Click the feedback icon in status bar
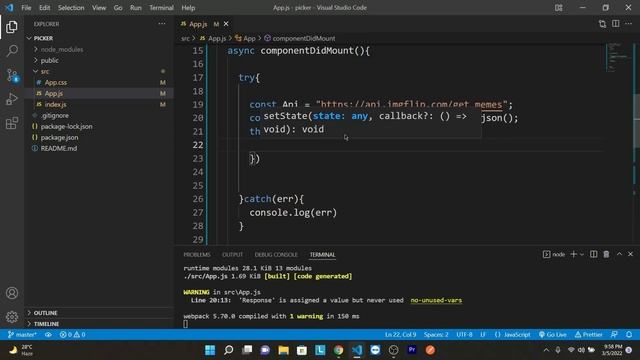 click(614, 335)
